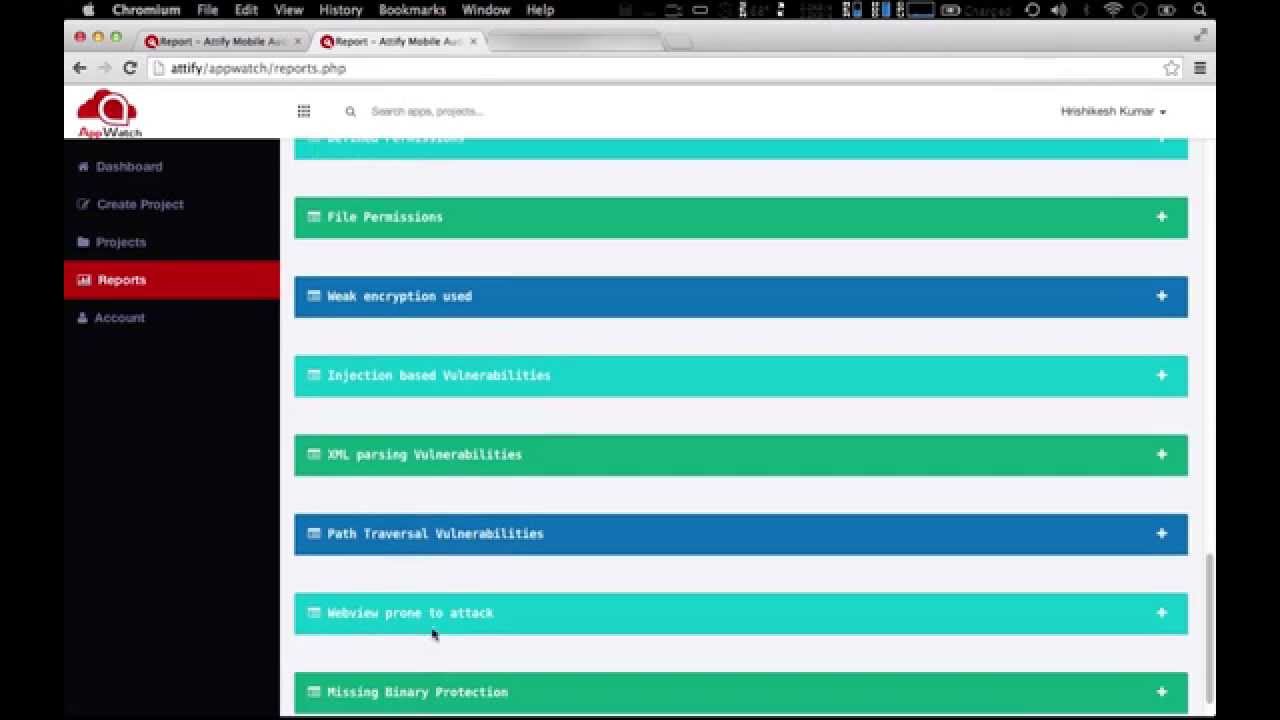Viewport: 1280px width, 720px height.
Task: Click the File Permissions heading text
Action: 385,217
